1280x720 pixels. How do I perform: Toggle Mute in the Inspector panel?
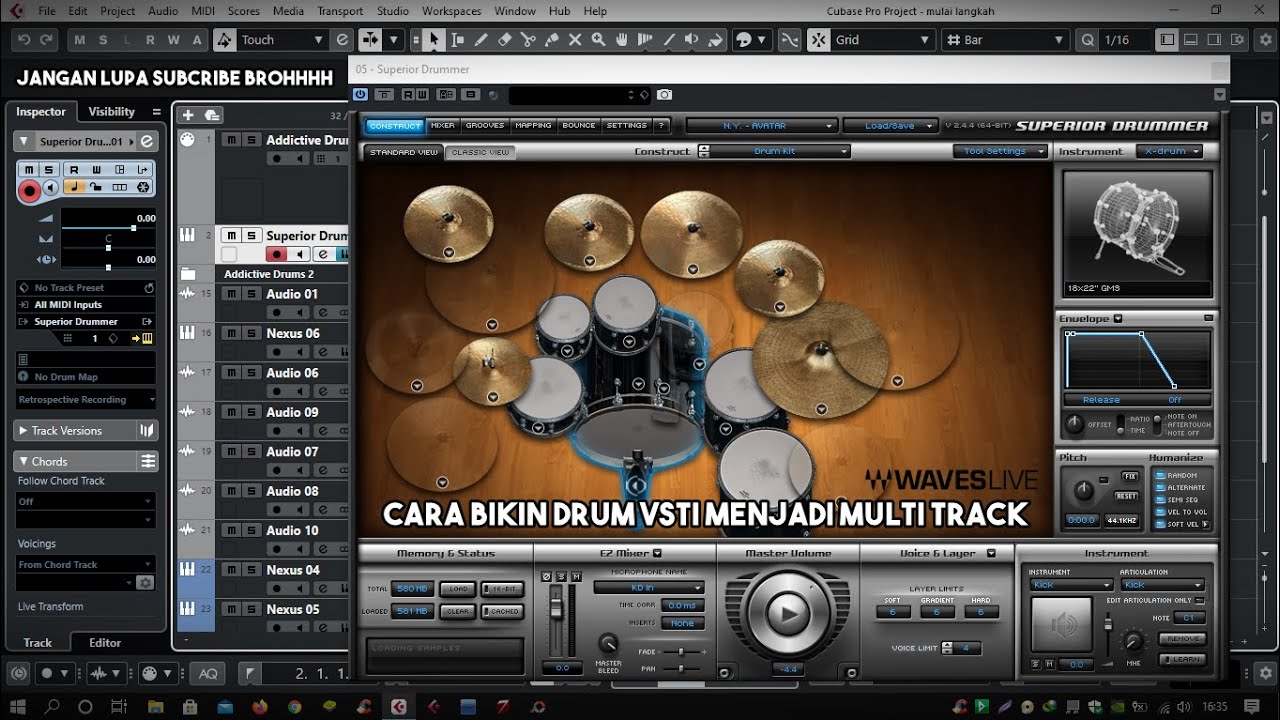(x=29, y=169)
